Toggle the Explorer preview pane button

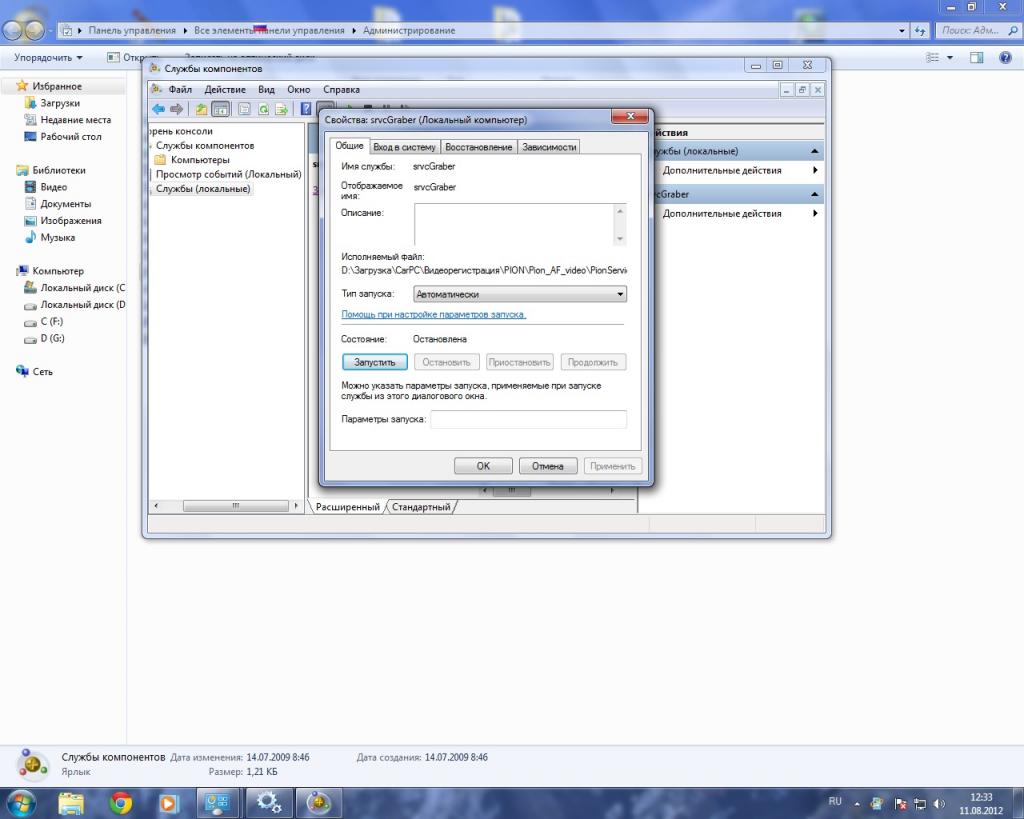(977, 58)
